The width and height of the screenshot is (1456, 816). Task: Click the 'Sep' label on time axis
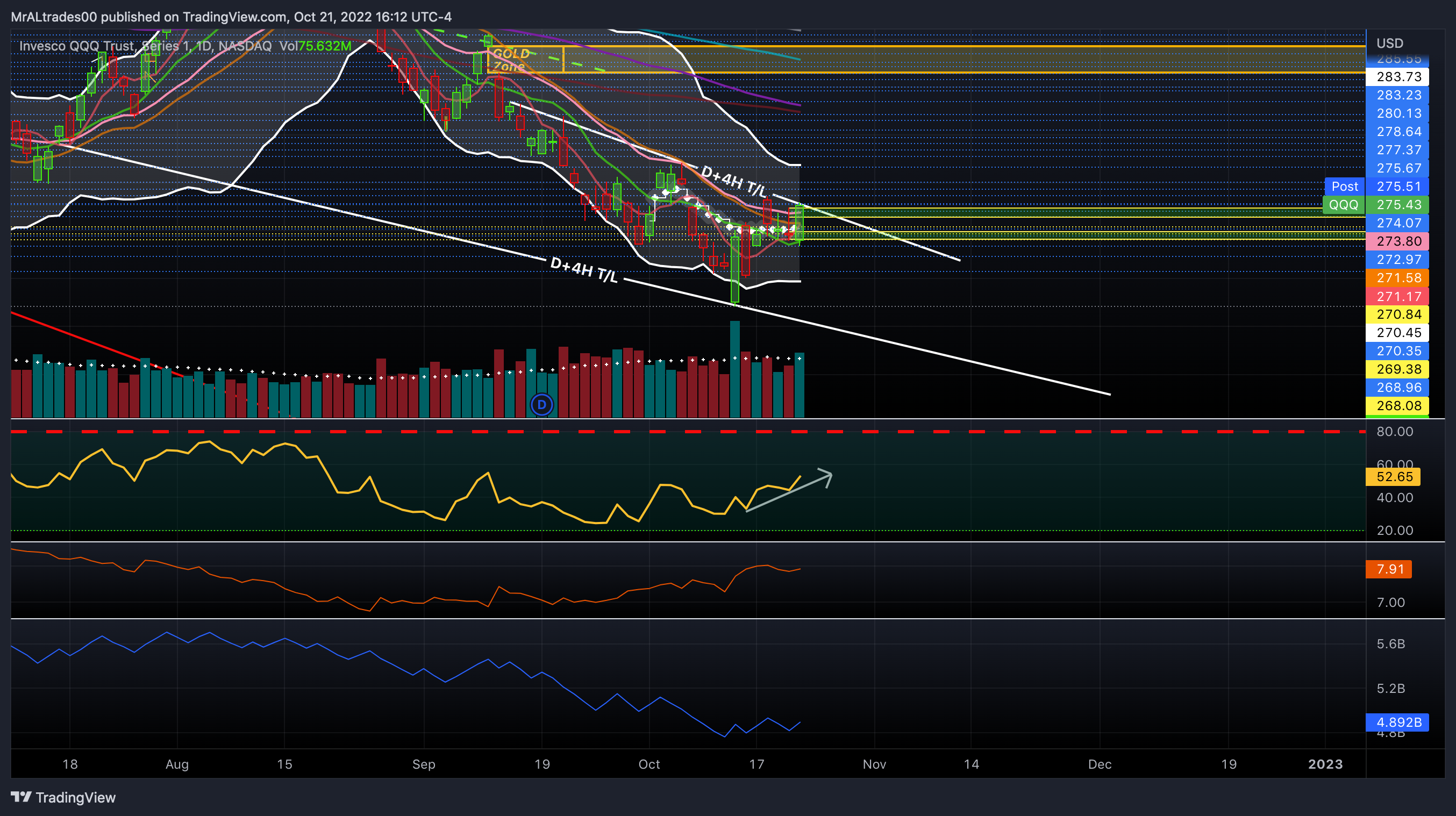[x=423, y=764]
